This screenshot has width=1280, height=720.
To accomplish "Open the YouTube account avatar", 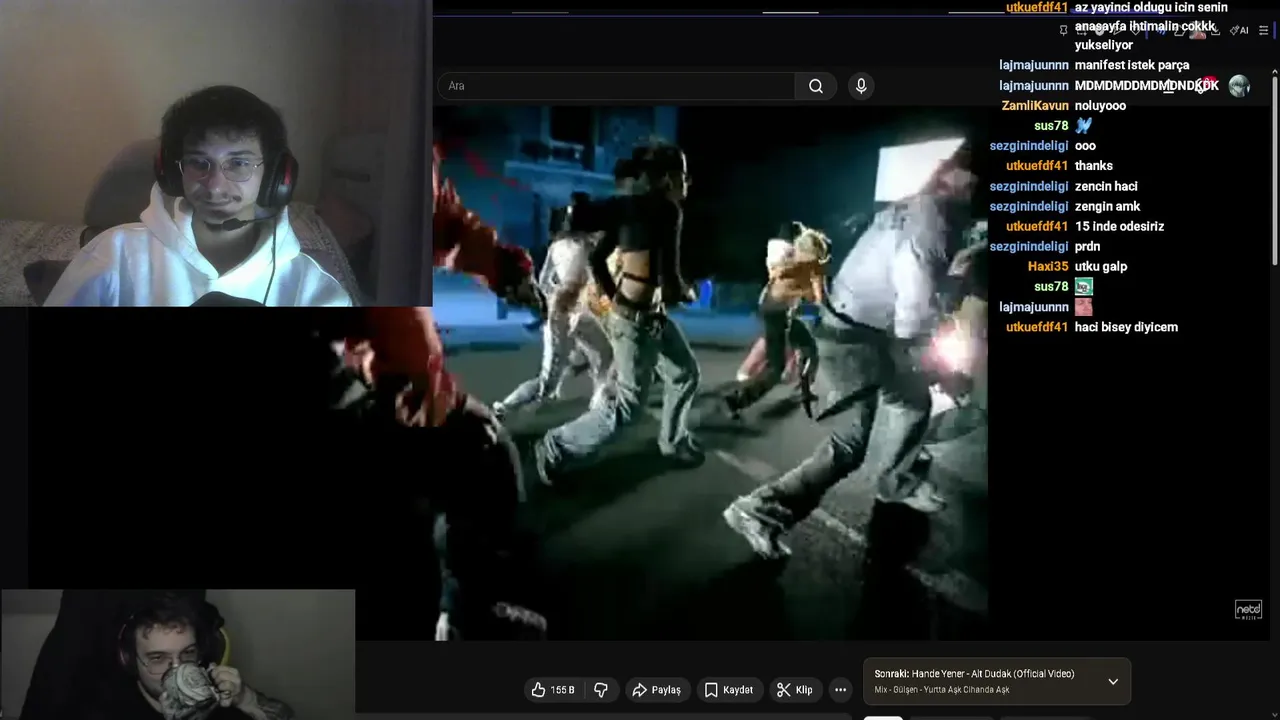I will click(1239, 86).
